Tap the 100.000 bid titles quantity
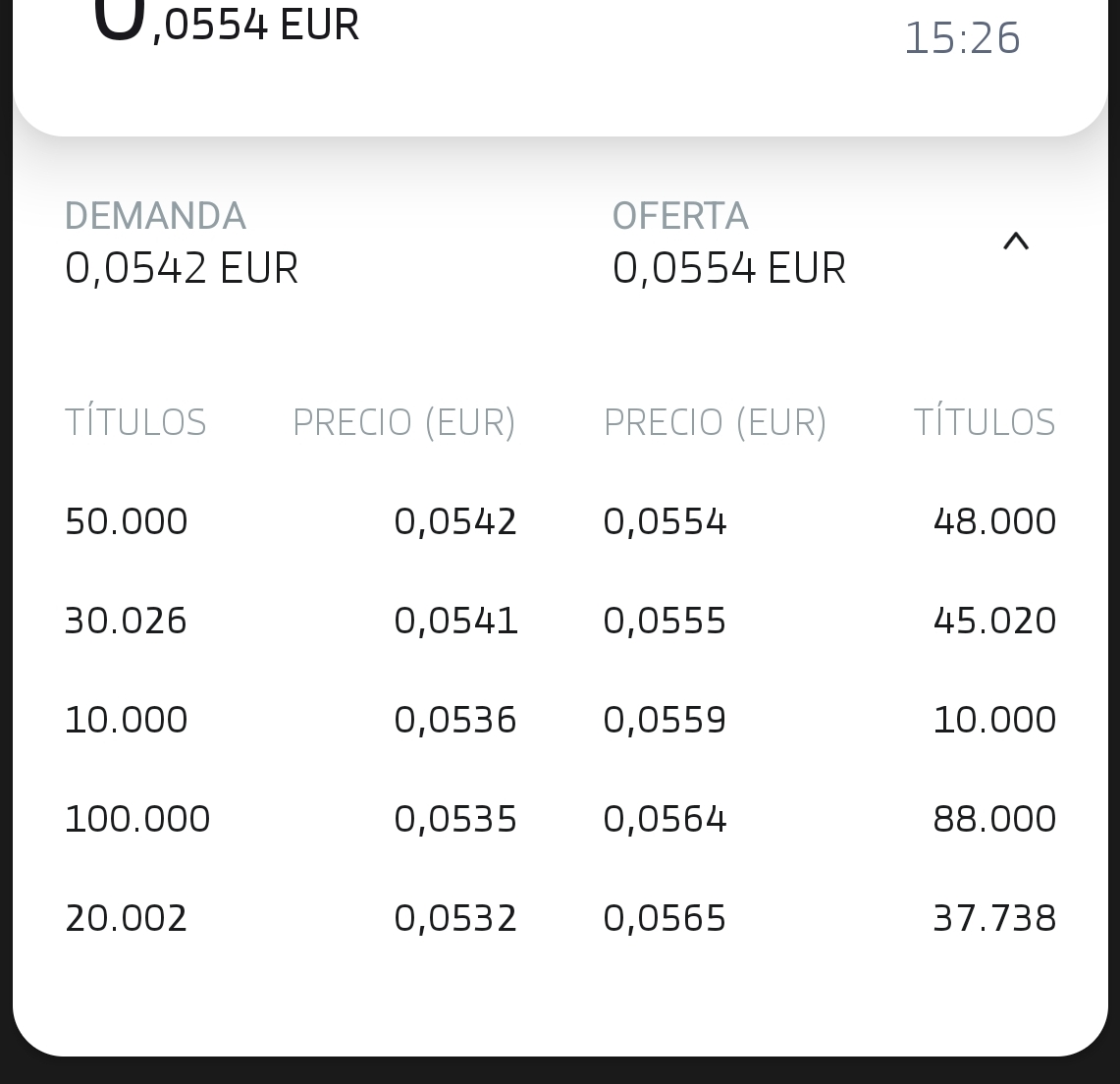This screenshot has height=1084, width=1120. [x=137, y=819]
